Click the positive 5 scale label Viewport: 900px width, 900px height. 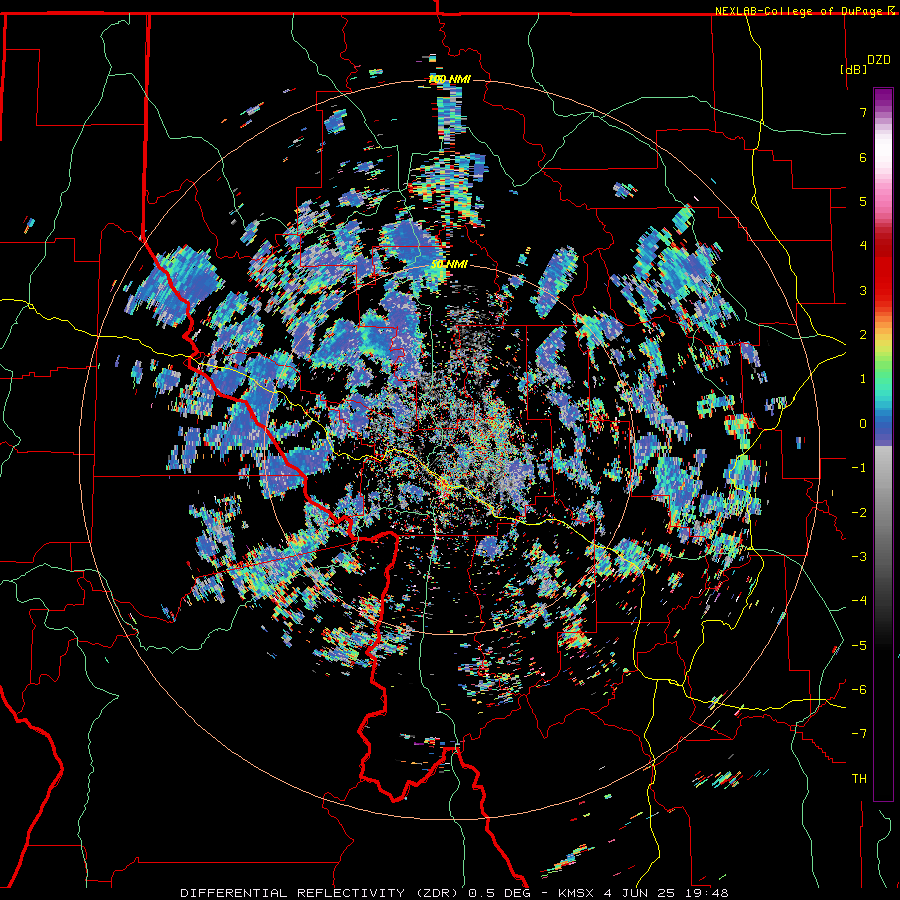pyautogui.click(x=863, y=201)
